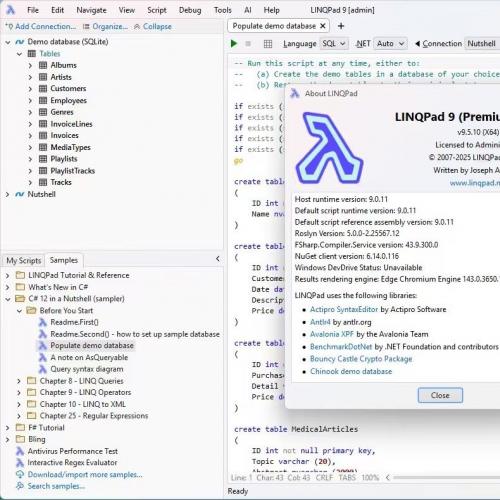Open the Debug menu
Image resolution: width=500 pixels, height=500 pixels.
tap(190, 10)
